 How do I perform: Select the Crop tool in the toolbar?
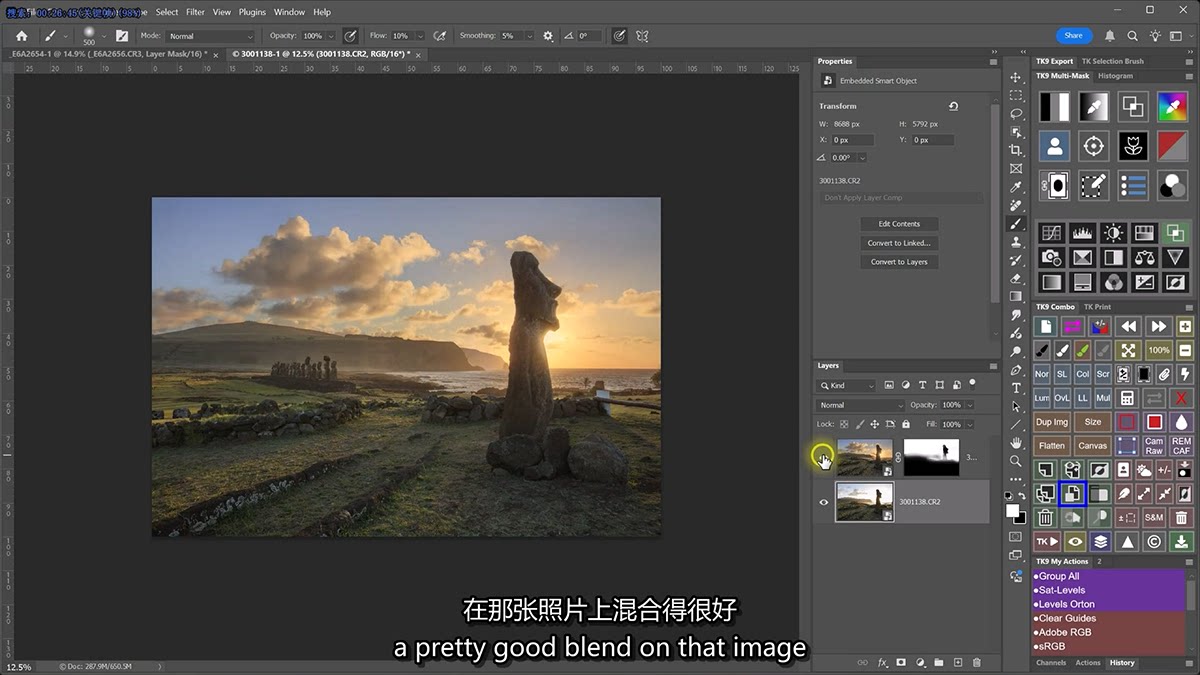click(1016, 150)
